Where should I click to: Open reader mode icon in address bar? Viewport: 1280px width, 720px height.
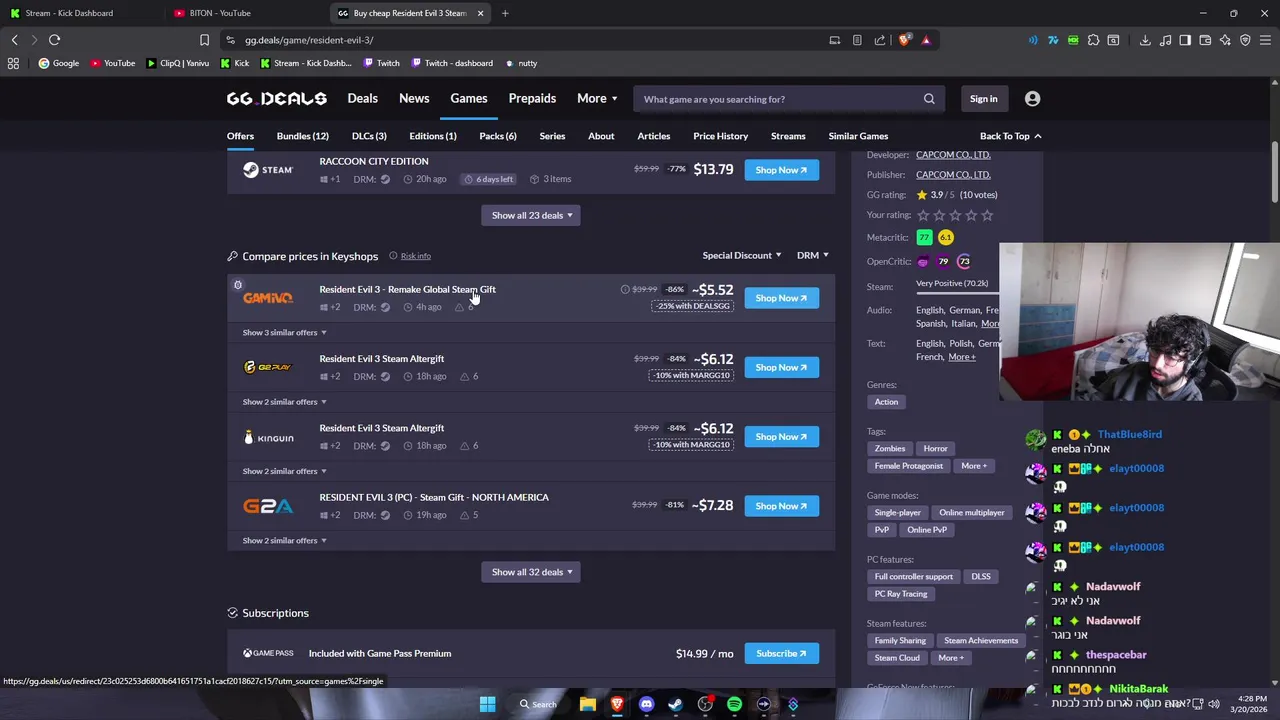pos(857,40)
